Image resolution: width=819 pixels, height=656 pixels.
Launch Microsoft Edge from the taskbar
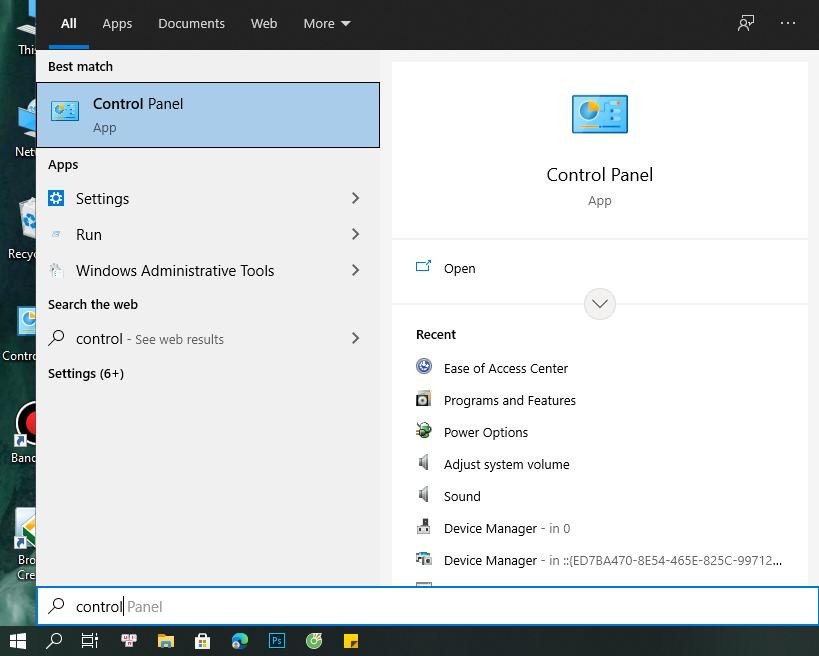click(x=240, y=641)
